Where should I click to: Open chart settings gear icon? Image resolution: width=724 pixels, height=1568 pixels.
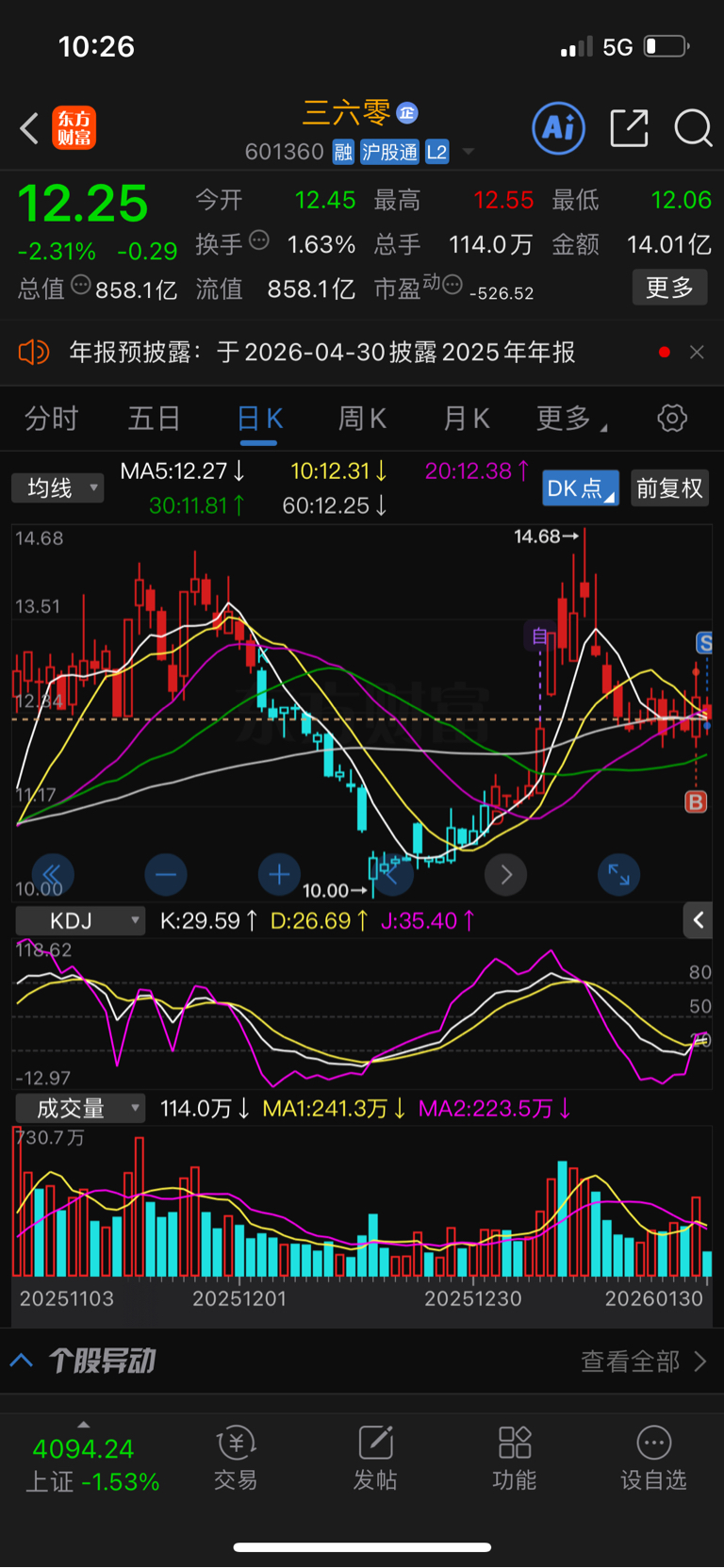[x=672, y=418]
